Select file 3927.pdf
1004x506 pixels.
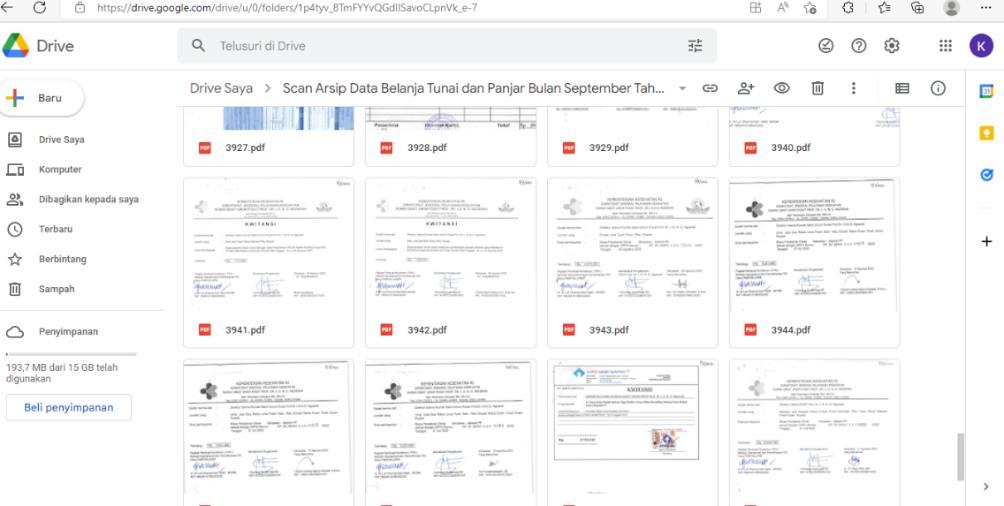click(268, 137)
